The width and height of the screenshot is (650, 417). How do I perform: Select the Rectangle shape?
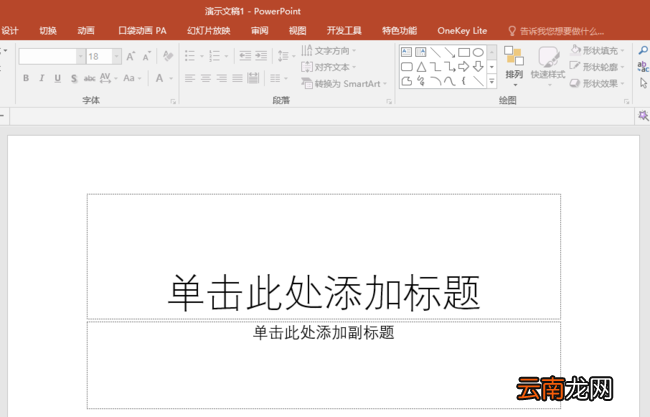point(464,52)
